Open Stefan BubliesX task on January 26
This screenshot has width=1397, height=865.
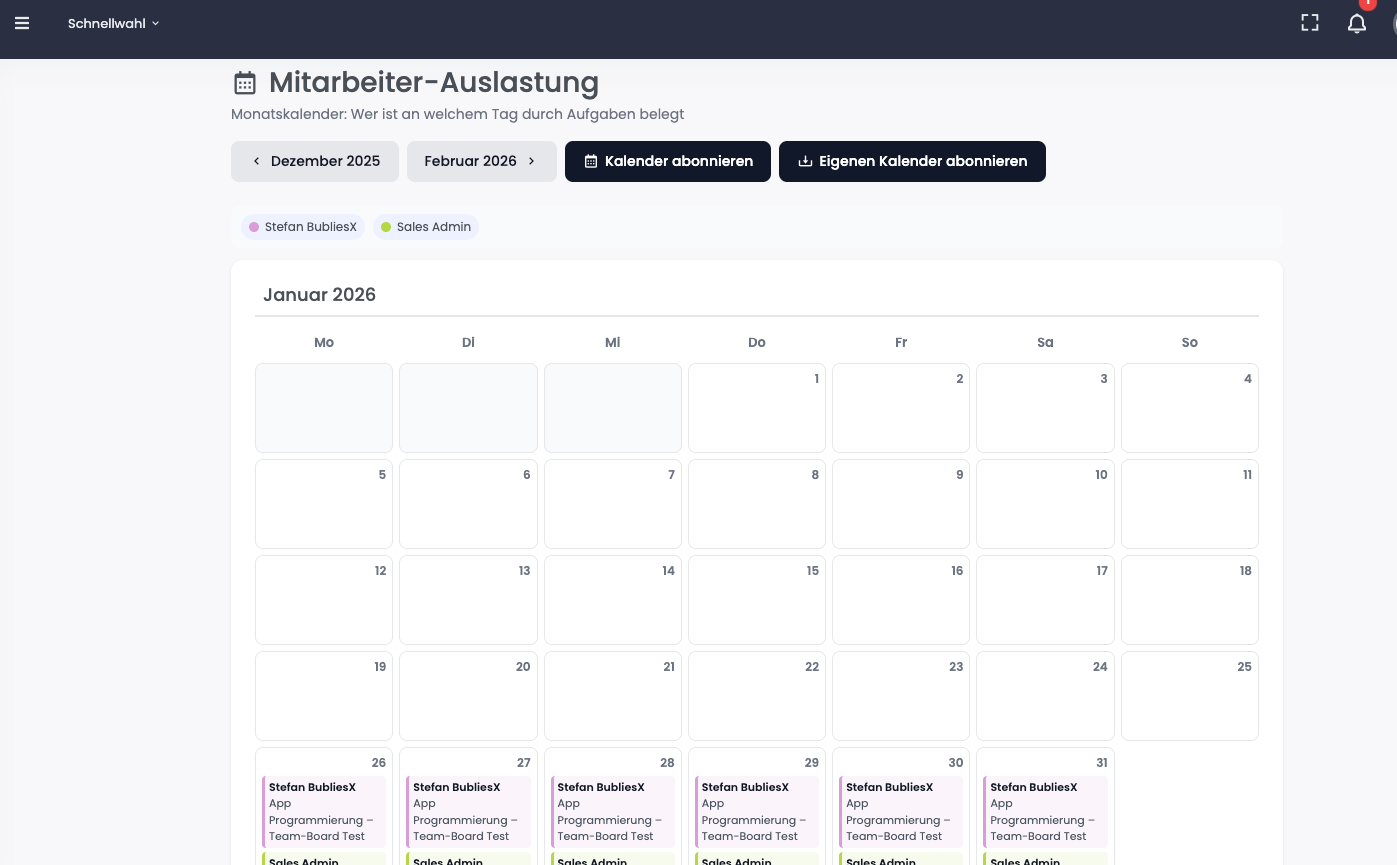point(324,811)
